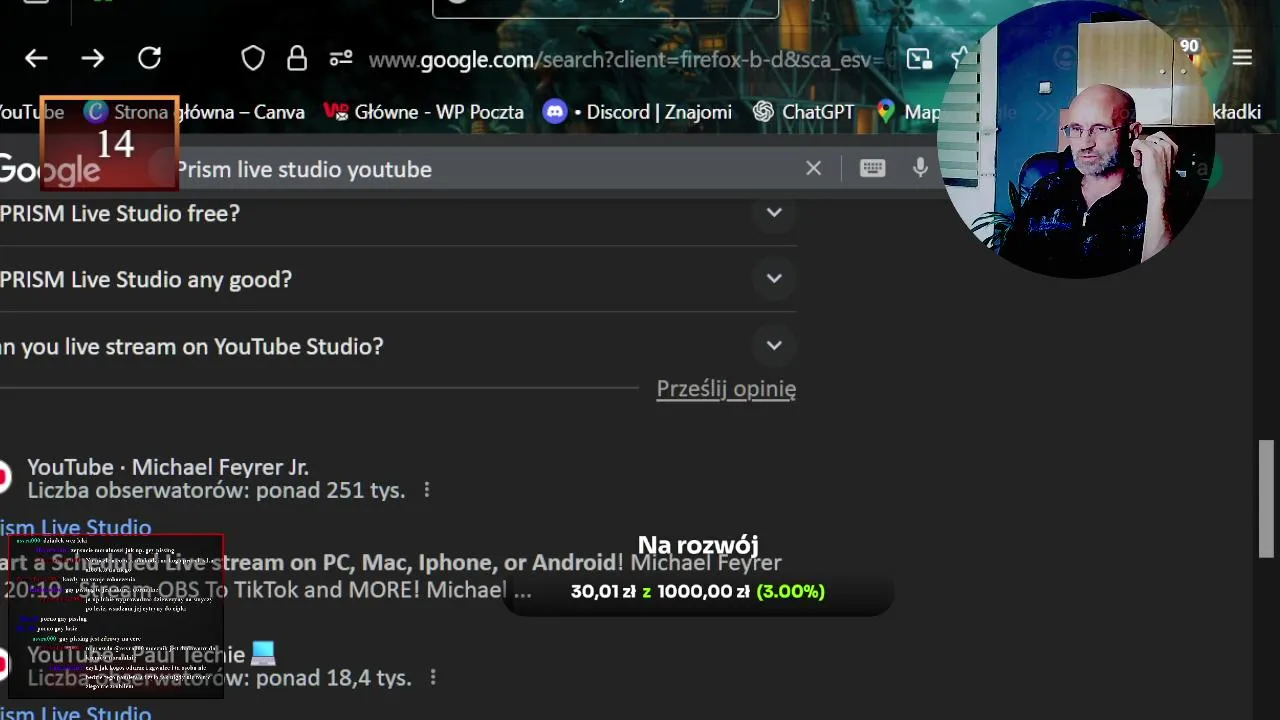Image resolution: width=1280 pixels, height=720 pixels.
Task: Reload the page with the refresh icon
Action: (x=150, y=58)
